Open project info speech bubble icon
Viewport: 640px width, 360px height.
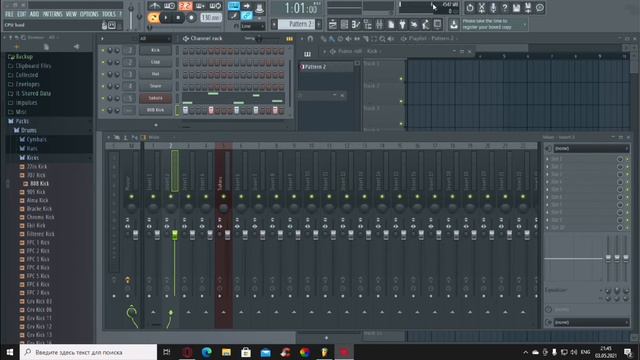540,7
